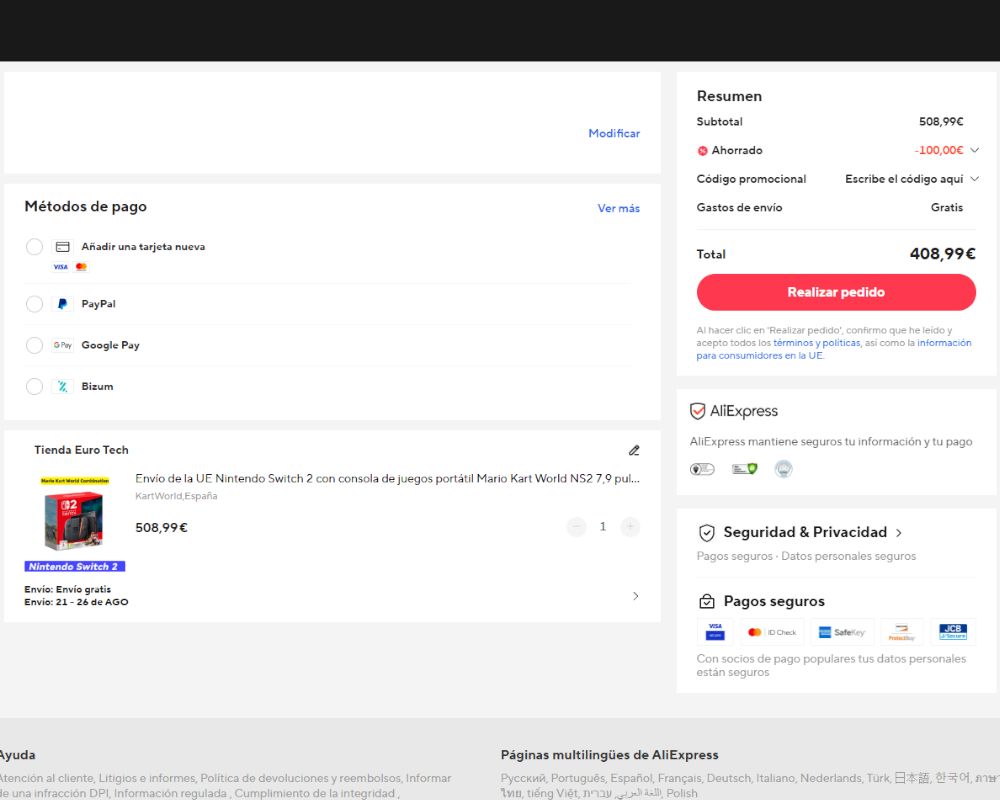Screen dimensions: 1000x800
Task: Click the Seguridad & Privacidad shield icon
Action: (707, 533)
